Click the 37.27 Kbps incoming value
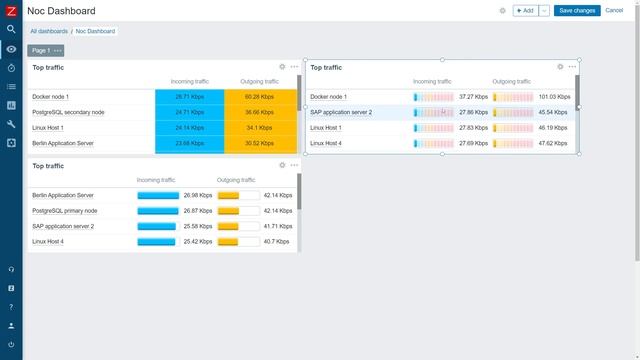The width and height of the screenshot is (640, 360). [473, 97]
